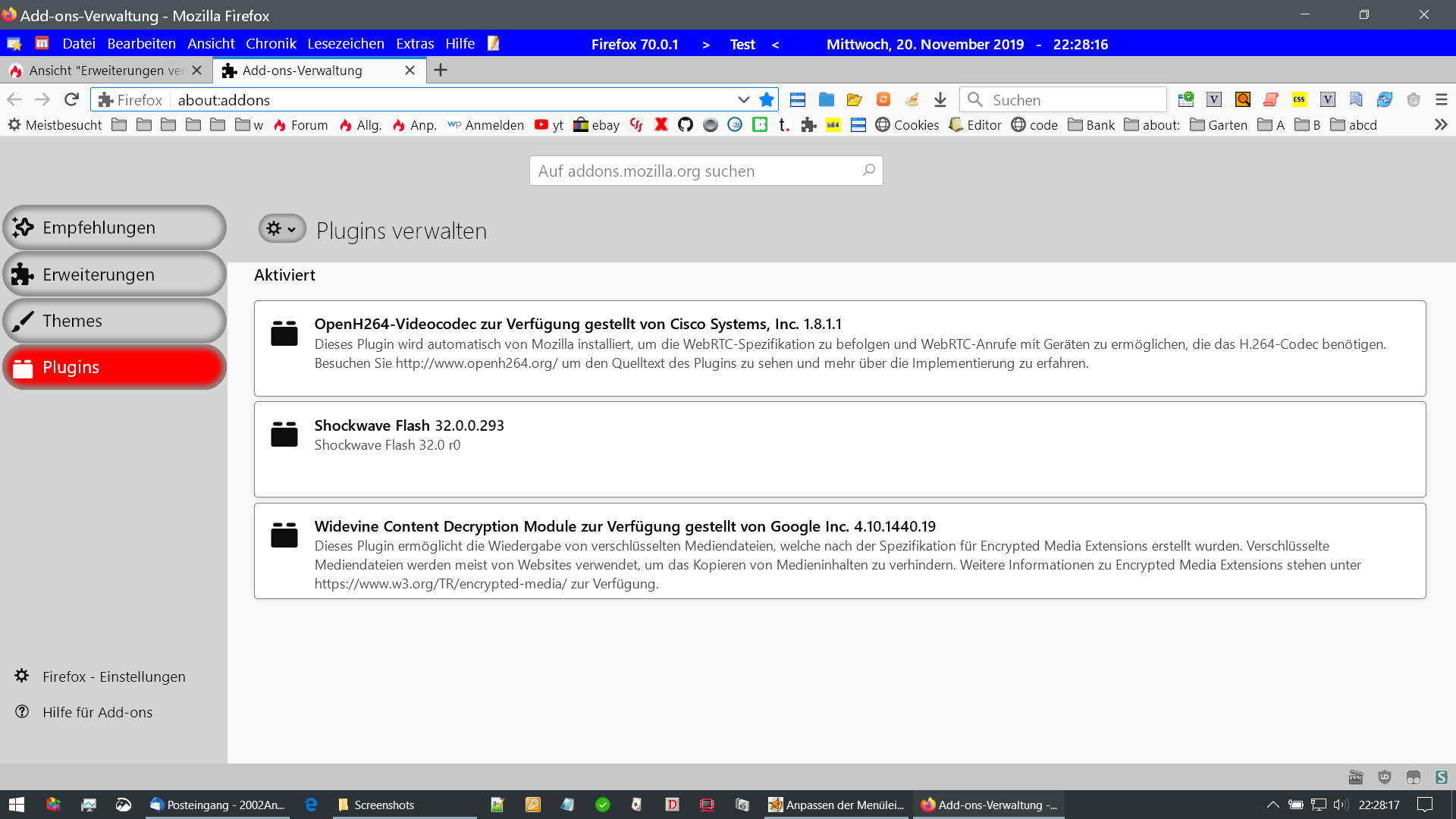Open the Garten bookmark folder
This screenshot has width=1456, height=819.
pyautogui.click(x=1219, y=125)
